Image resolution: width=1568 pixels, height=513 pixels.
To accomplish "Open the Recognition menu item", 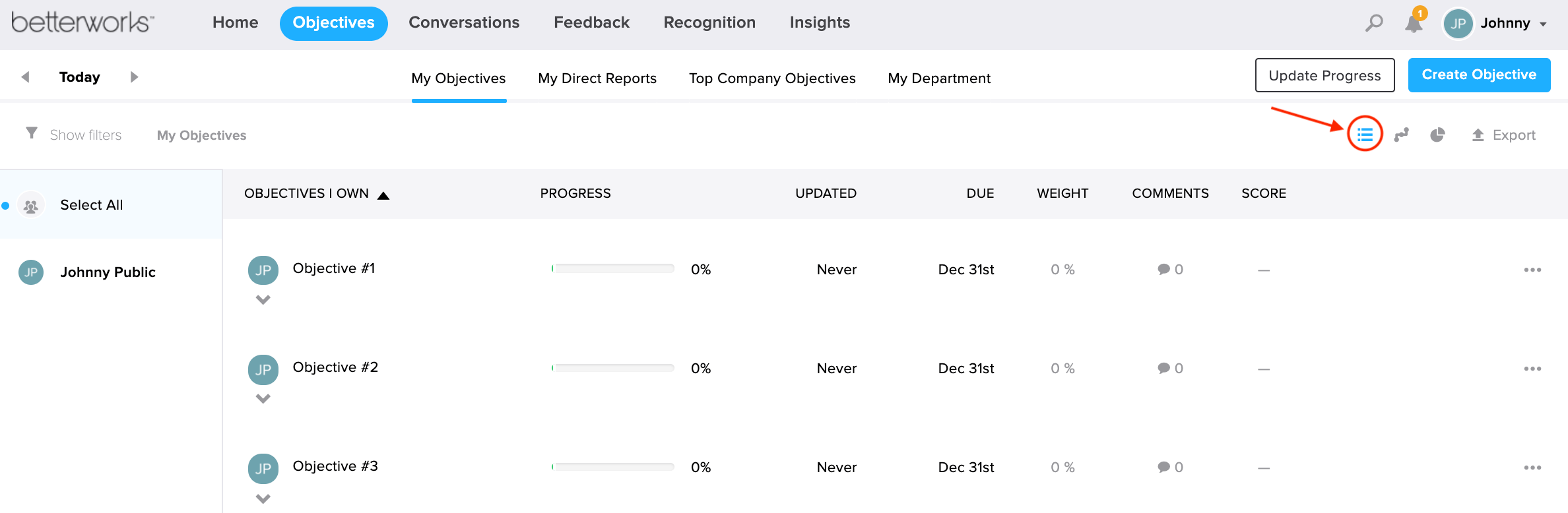I will pos(709,22).
